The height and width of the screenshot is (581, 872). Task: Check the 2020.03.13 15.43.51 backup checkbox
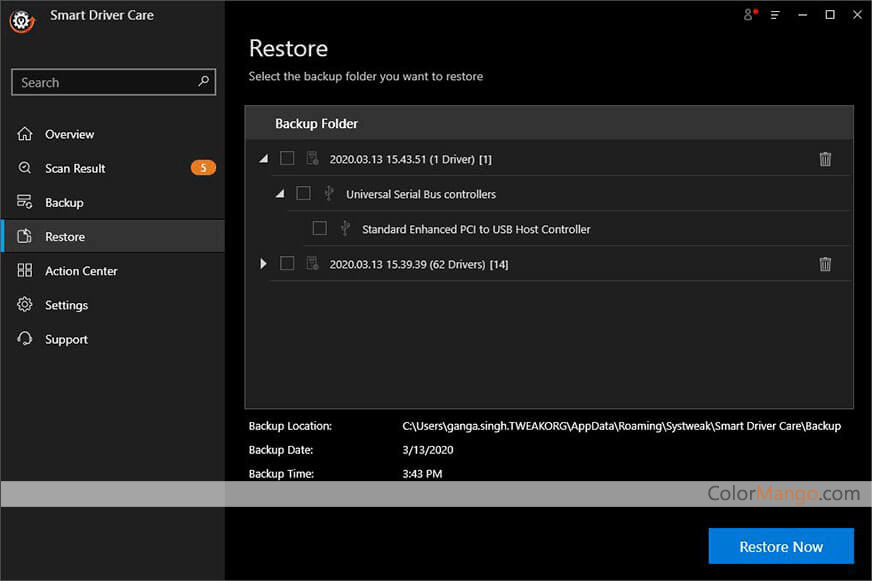click(x=287, y=158)
